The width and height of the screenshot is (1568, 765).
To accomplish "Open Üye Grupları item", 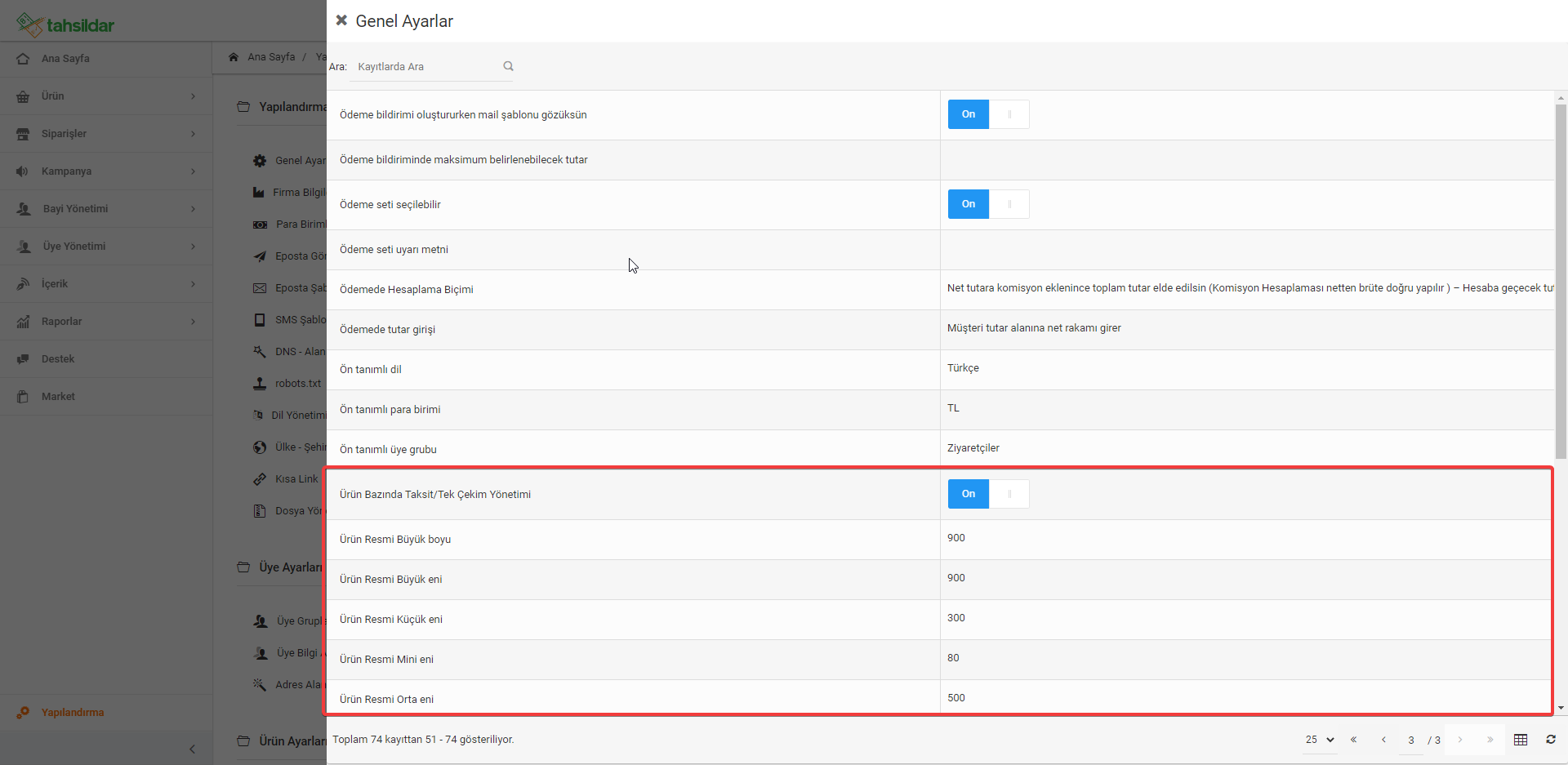I will point(289,621).
